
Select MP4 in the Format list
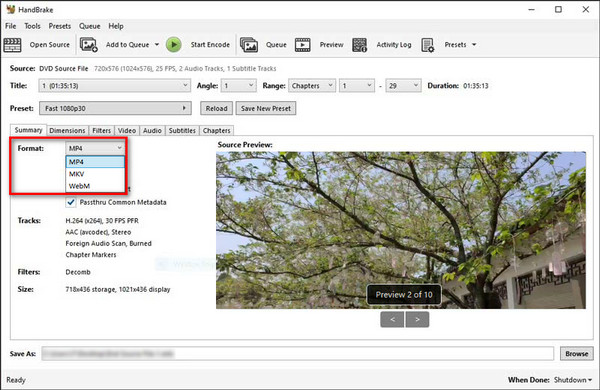95,162
